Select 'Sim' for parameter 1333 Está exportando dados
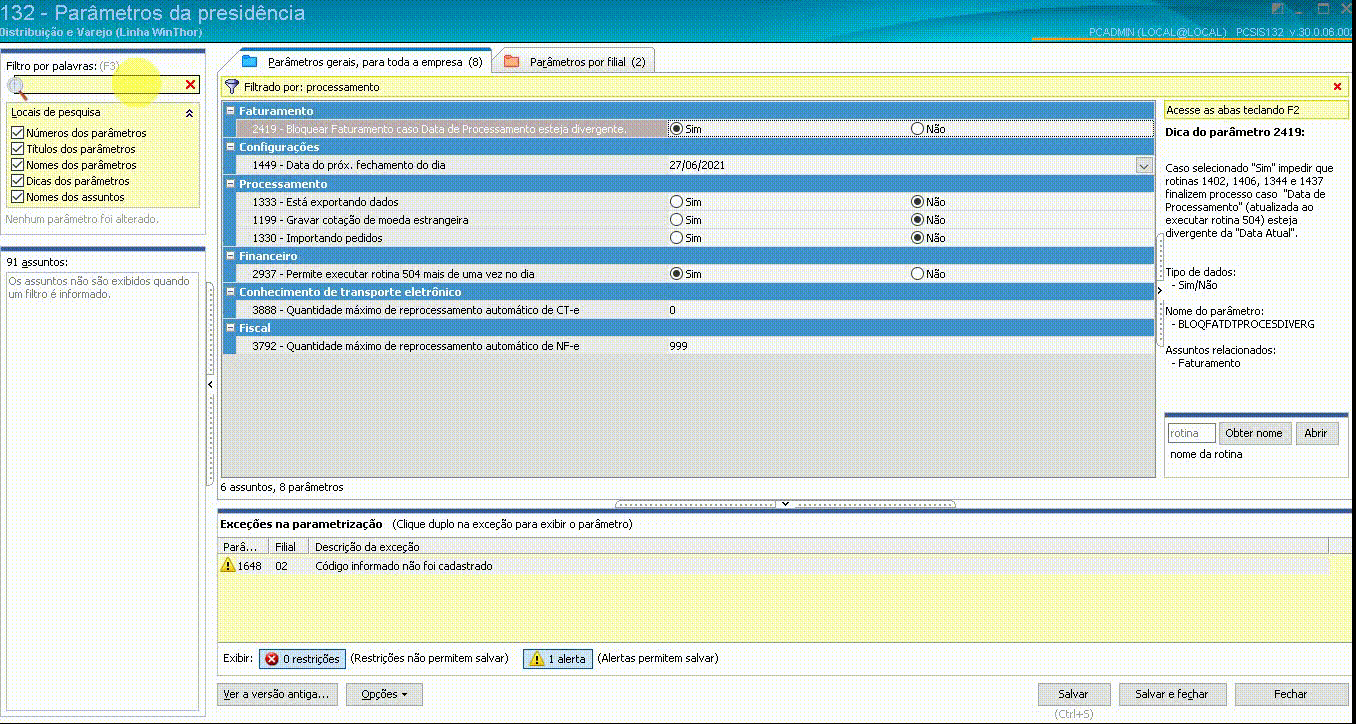 [x=677, y=202]
